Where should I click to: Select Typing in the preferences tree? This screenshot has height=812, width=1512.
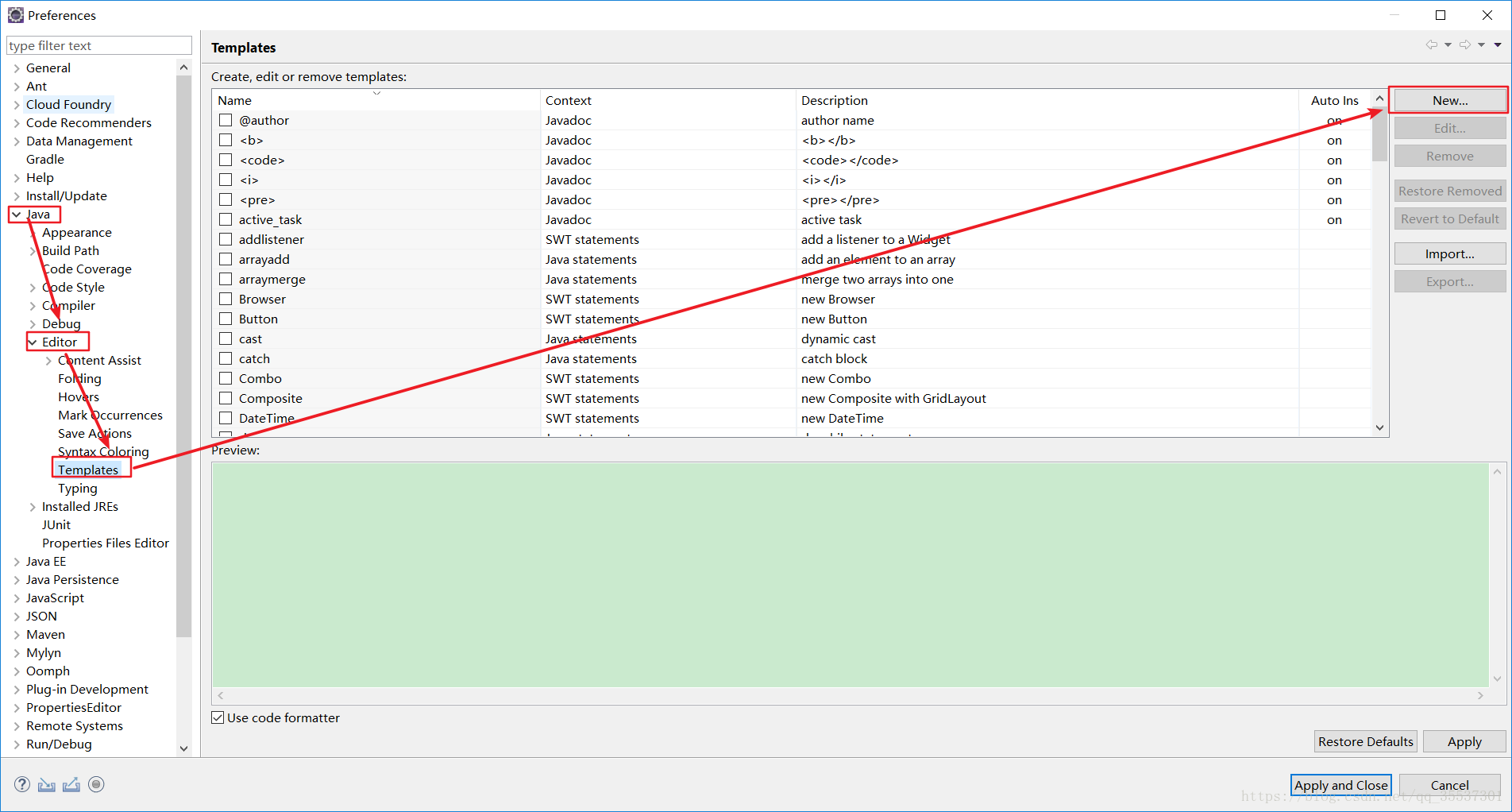point(78,488)
